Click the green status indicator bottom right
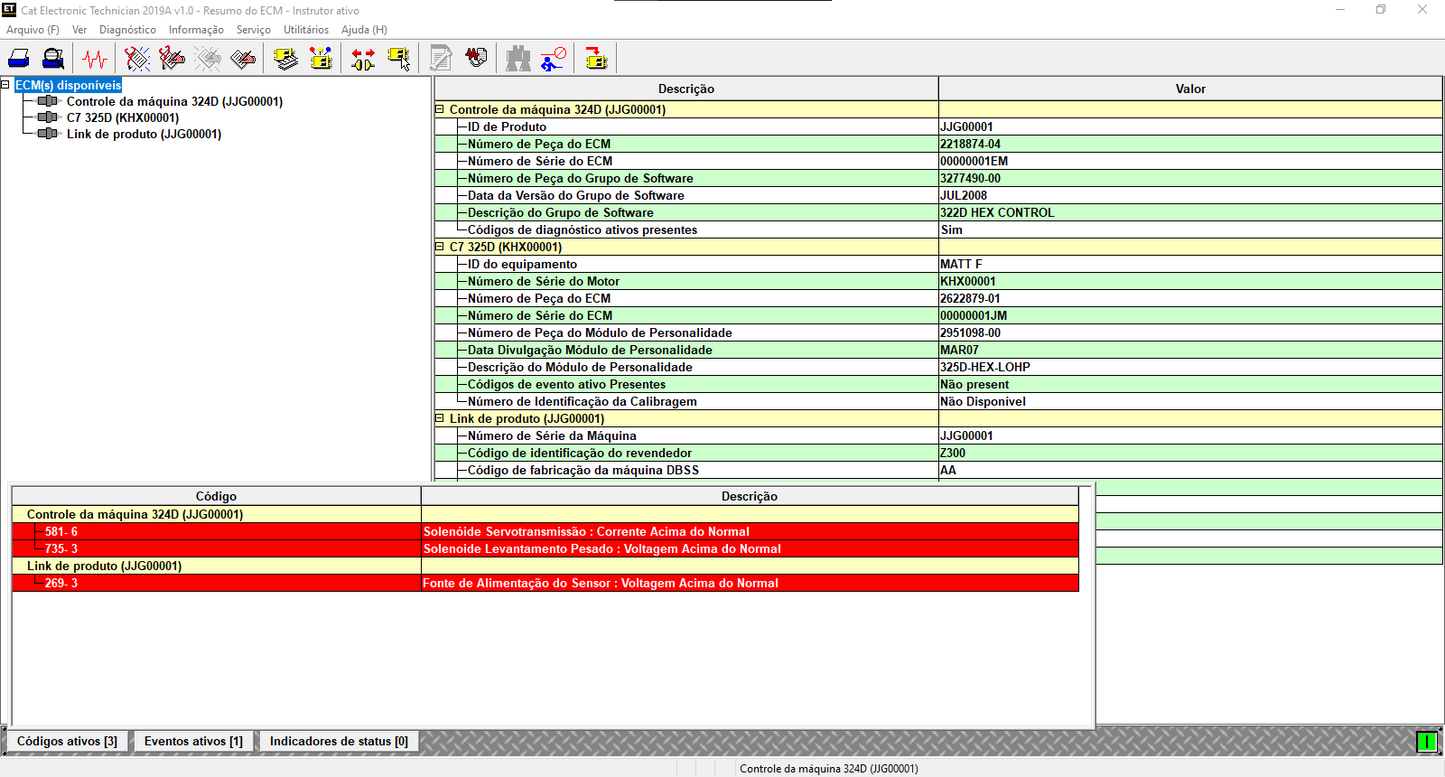Viewport: 1445px width, 777px height. tap(1426, 742)
